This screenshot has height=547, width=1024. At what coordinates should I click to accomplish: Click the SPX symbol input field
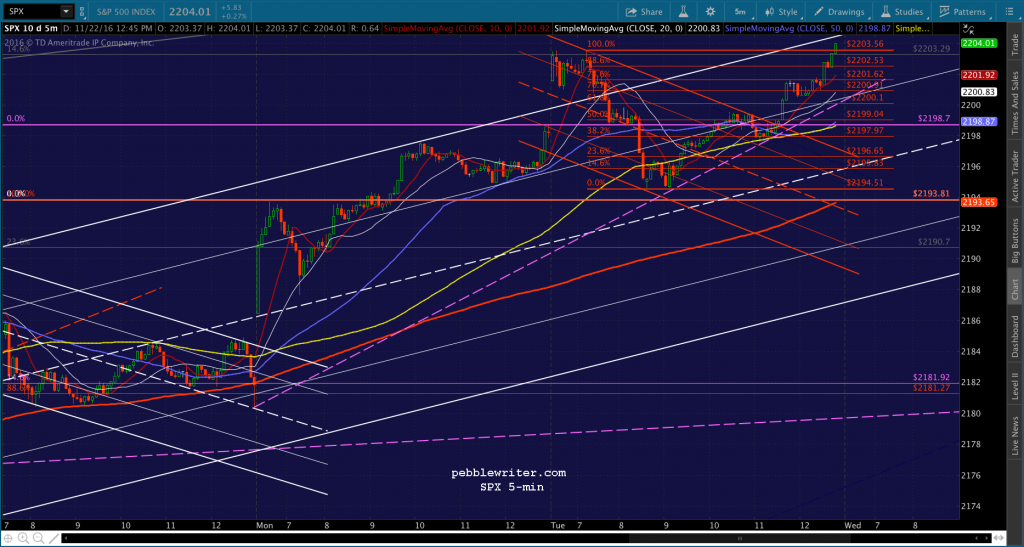31,11
